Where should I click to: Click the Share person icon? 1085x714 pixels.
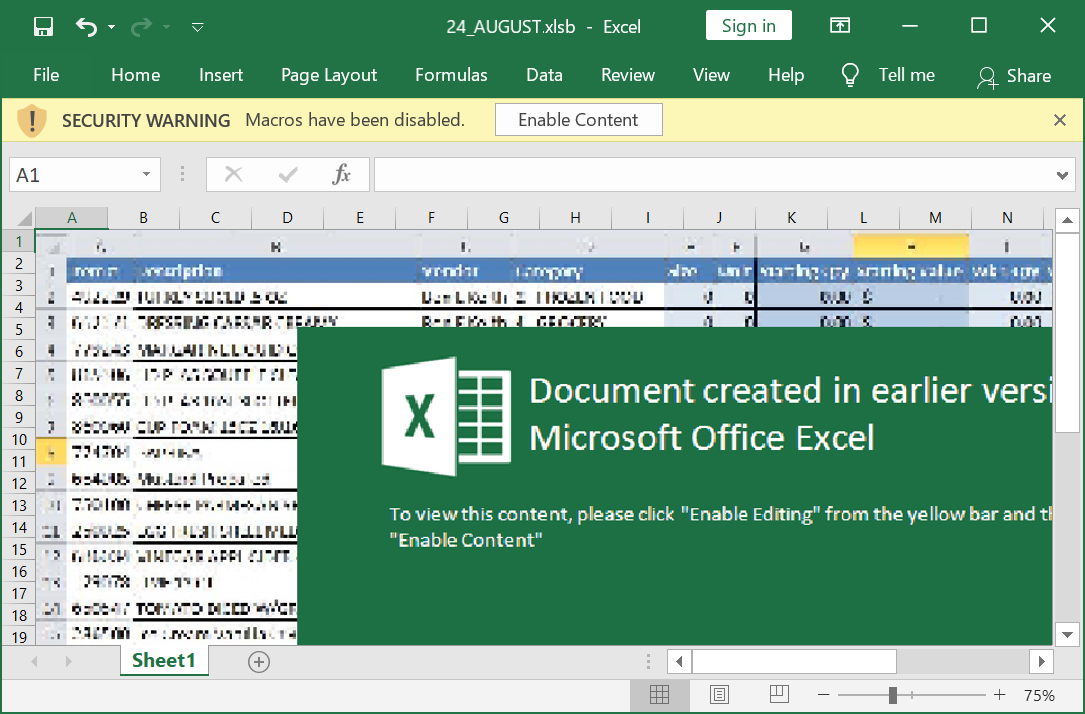[x=987, y=77]
